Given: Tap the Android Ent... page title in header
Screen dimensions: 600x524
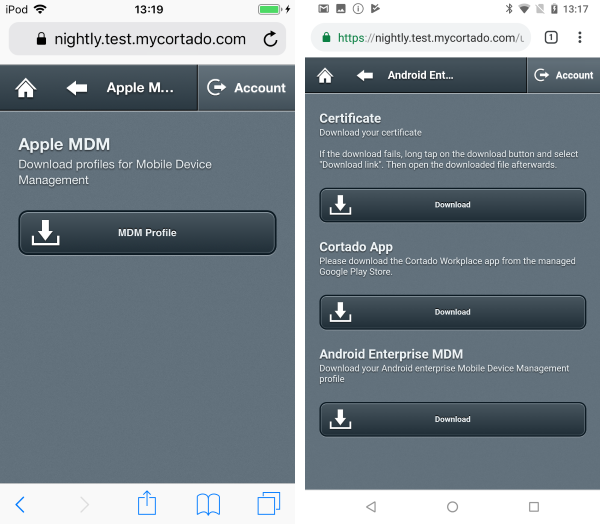Looking at the screenshot, I should pos(420,75).
